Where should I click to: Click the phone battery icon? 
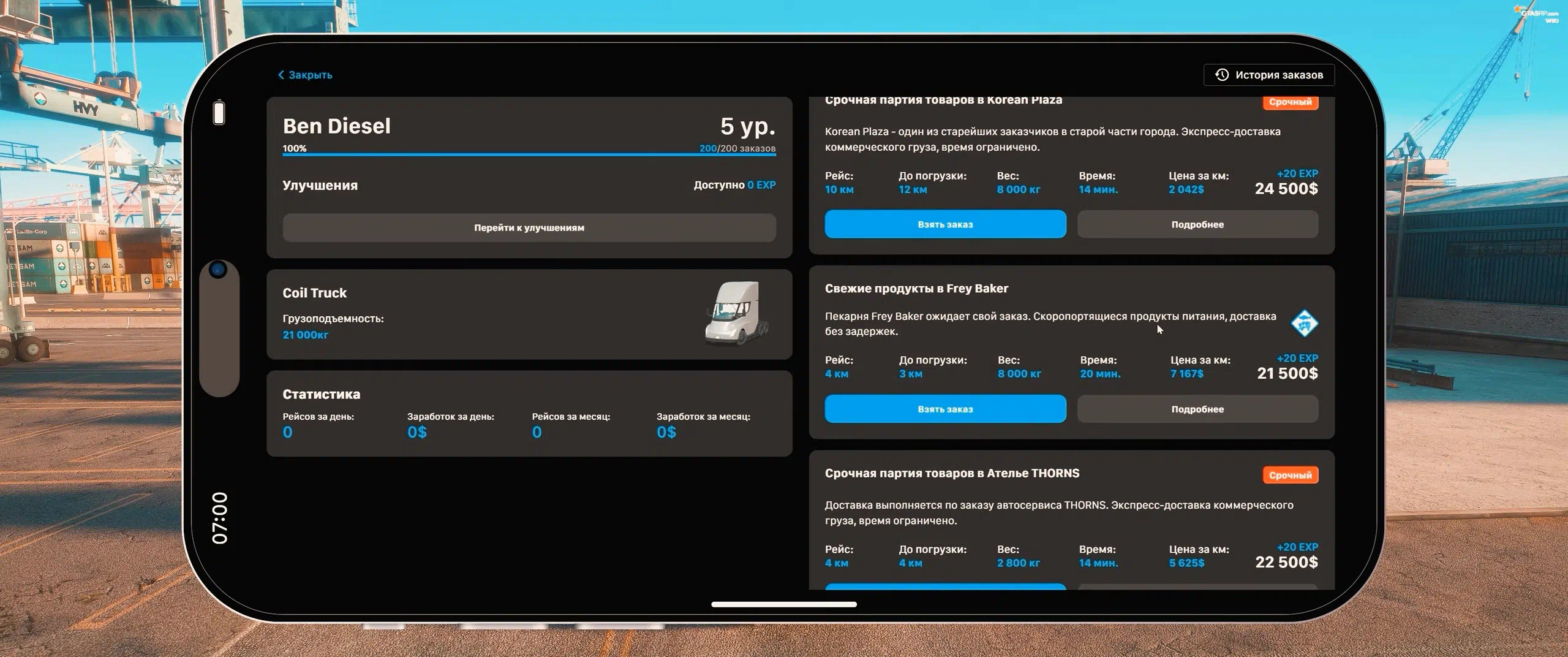[219, 113]
